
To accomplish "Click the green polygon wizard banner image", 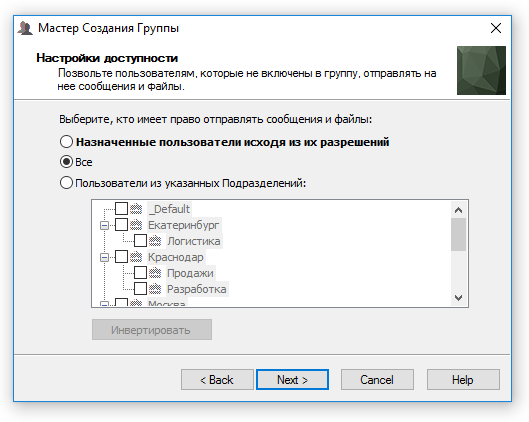I will [x=481, y=71].
